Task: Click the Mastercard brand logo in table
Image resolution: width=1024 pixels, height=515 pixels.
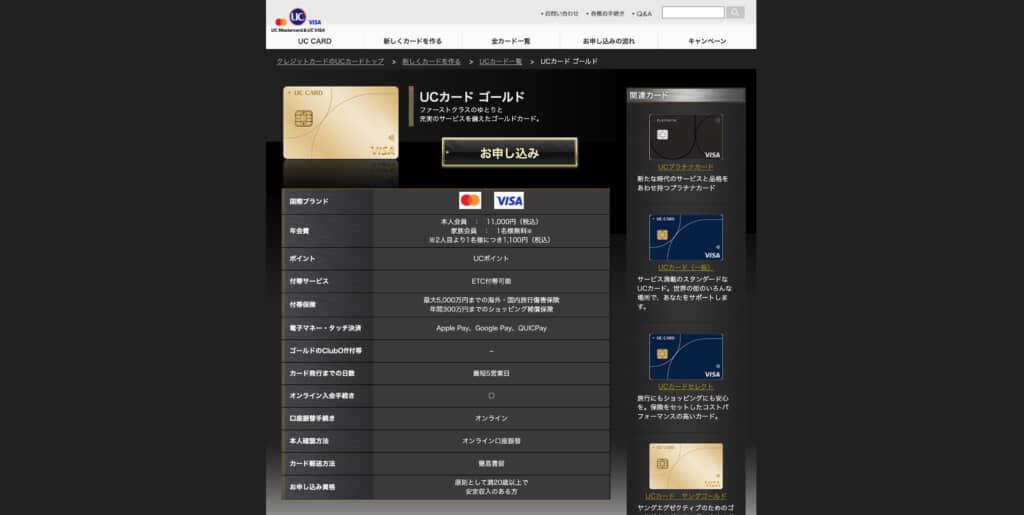Action: point(470,200)
